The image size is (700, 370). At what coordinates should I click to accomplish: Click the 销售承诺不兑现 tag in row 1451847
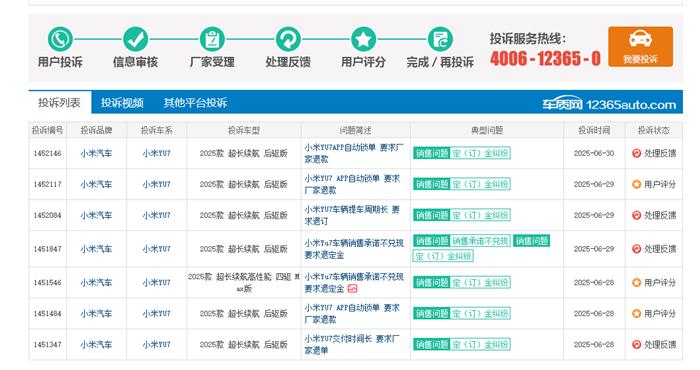(x=480, y=241)
